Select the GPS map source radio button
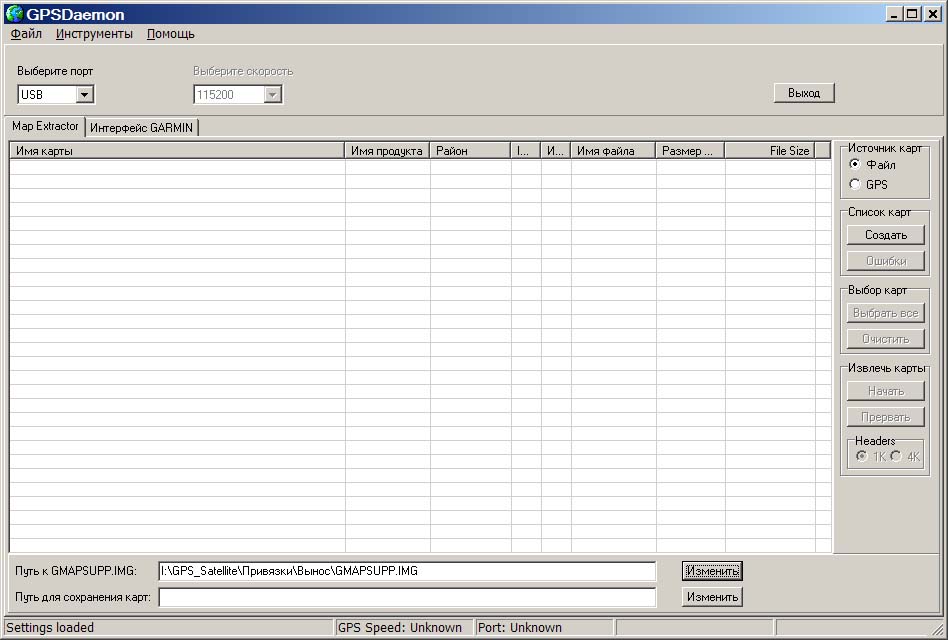The width and height of the screenshot is (948, 640). tap(855, 184)
